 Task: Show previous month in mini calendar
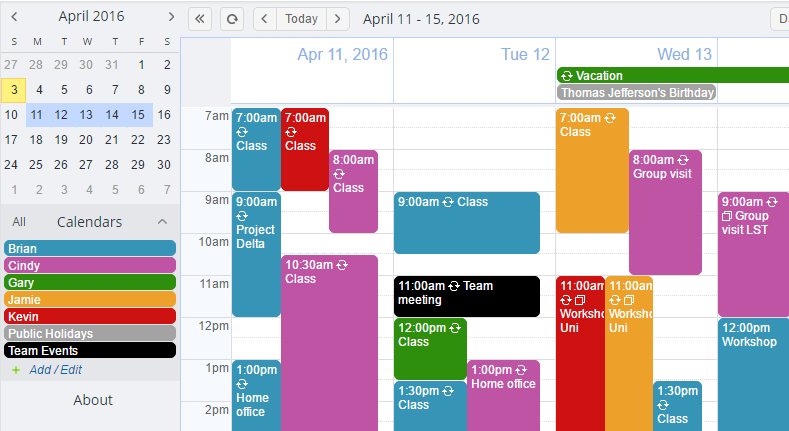[14, 17]
